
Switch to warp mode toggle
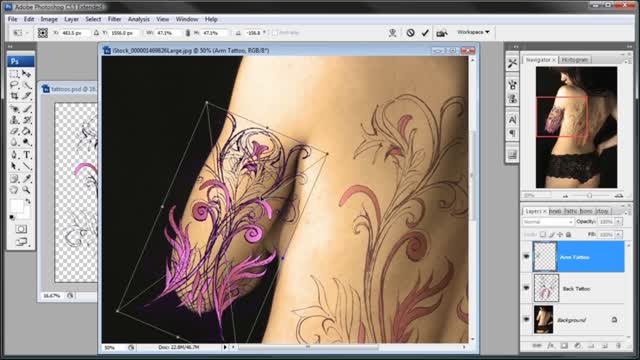(392, 33)
